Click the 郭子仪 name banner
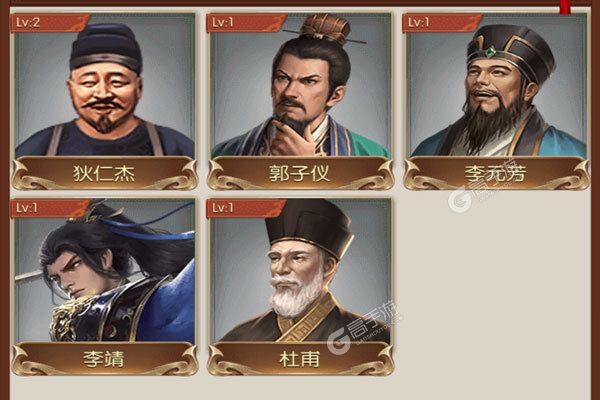The height and width of the screenshot is (400, 600). 300,173
